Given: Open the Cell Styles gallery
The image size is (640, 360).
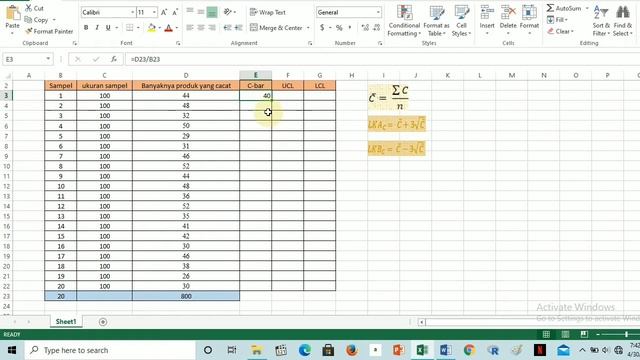Looking at the screenshot, I should tap(461, 21).
